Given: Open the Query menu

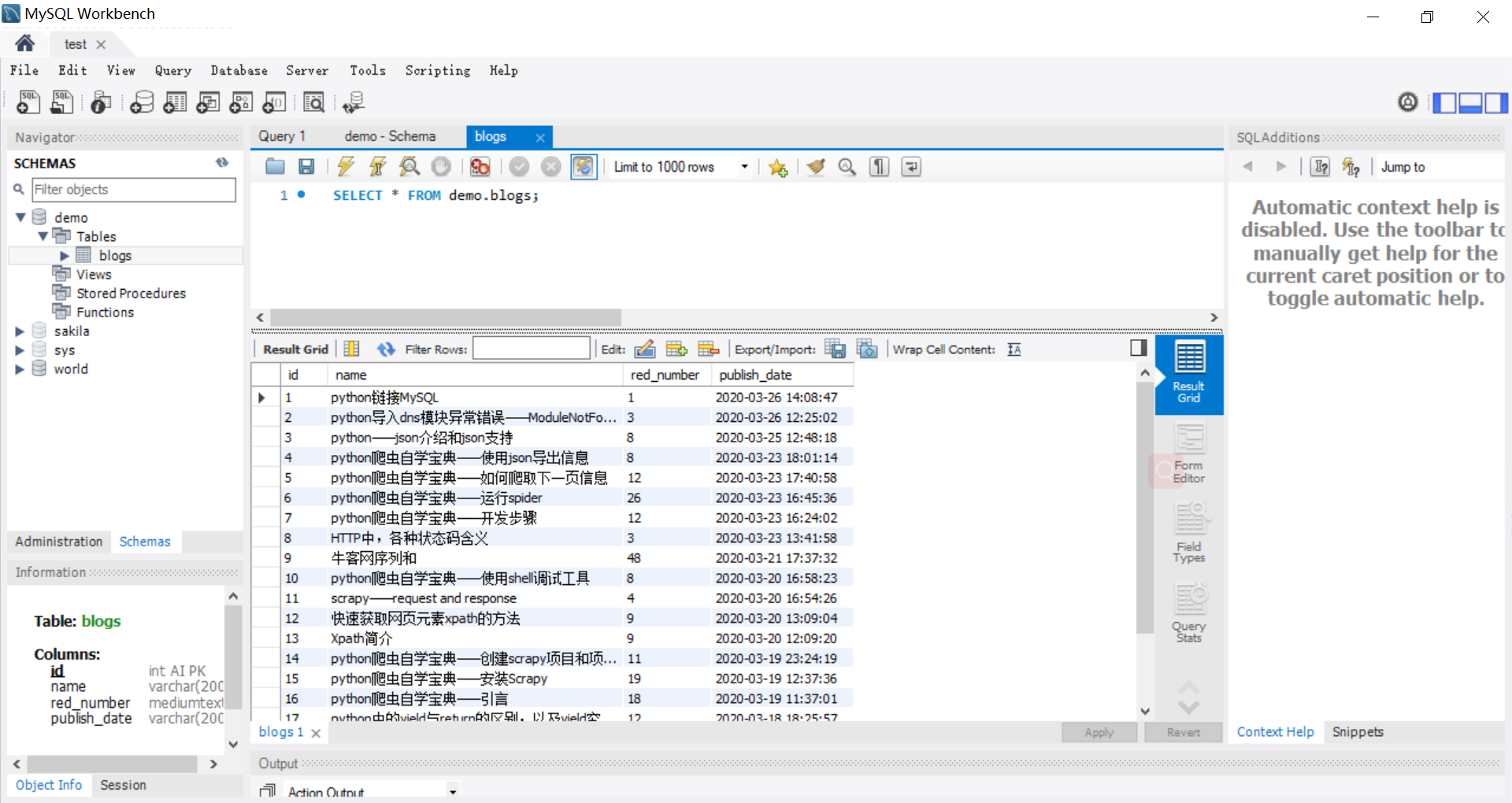Looking at the screenshot, I should click(173, 70).
